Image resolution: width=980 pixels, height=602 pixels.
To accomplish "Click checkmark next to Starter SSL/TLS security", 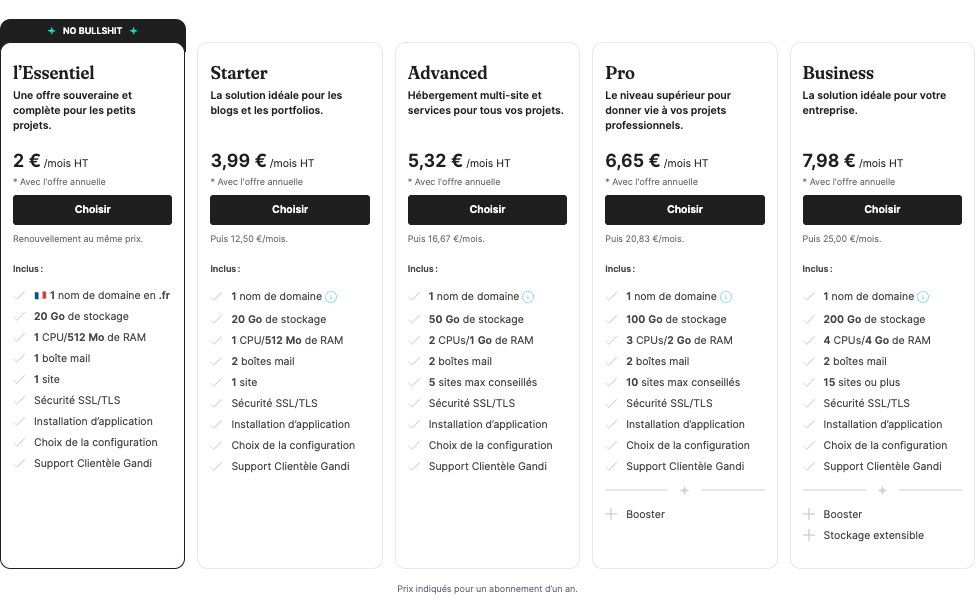I will [217, 403].
